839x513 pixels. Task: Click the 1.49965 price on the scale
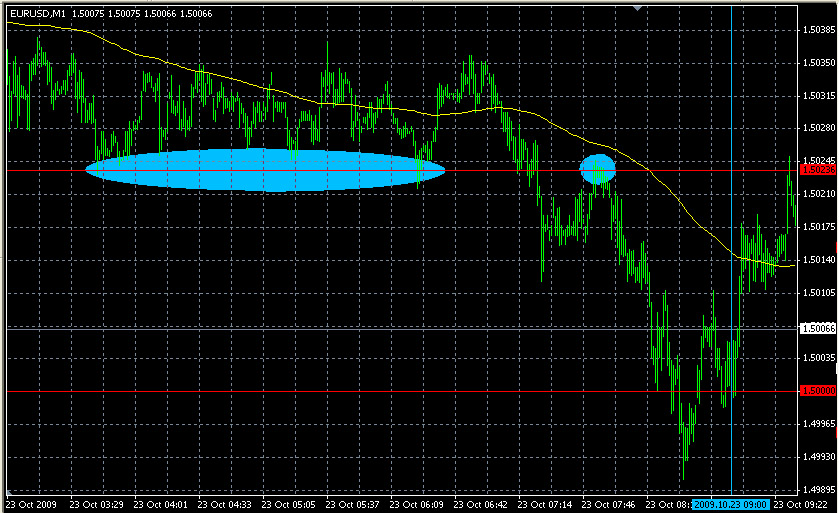tap(818, 424)
